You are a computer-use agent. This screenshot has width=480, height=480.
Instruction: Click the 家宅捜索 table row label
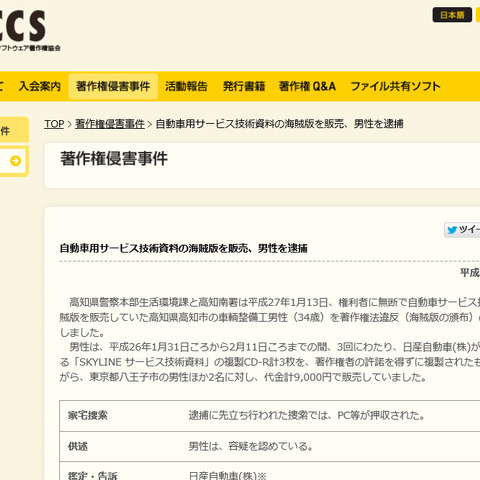point(88,415)
